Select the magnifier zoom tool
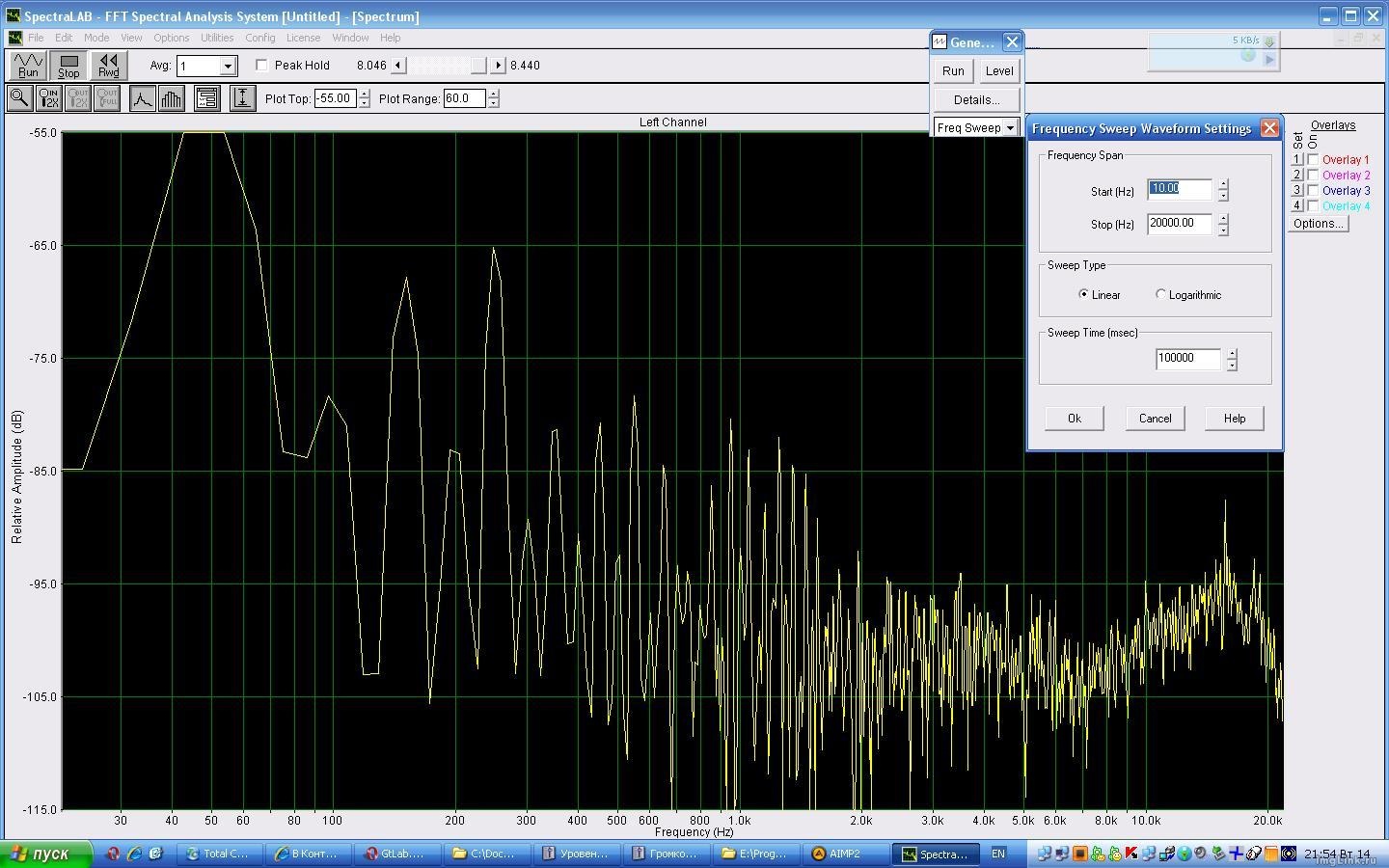 [x=18, y=97]
